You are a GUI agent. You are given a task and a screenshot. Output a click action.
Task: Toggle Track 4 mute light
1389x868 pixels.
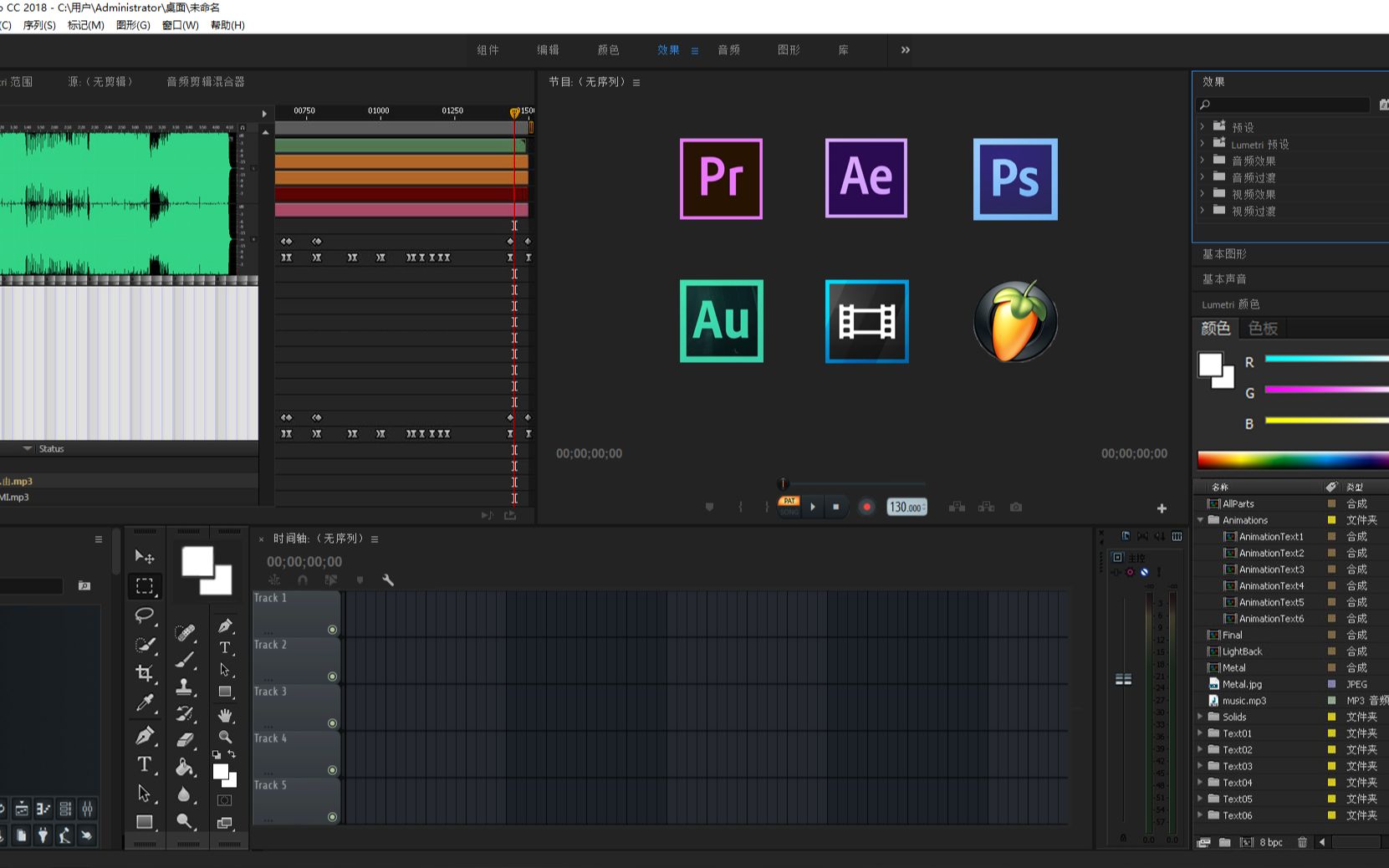pyautogui.click(x=332, y=770)
